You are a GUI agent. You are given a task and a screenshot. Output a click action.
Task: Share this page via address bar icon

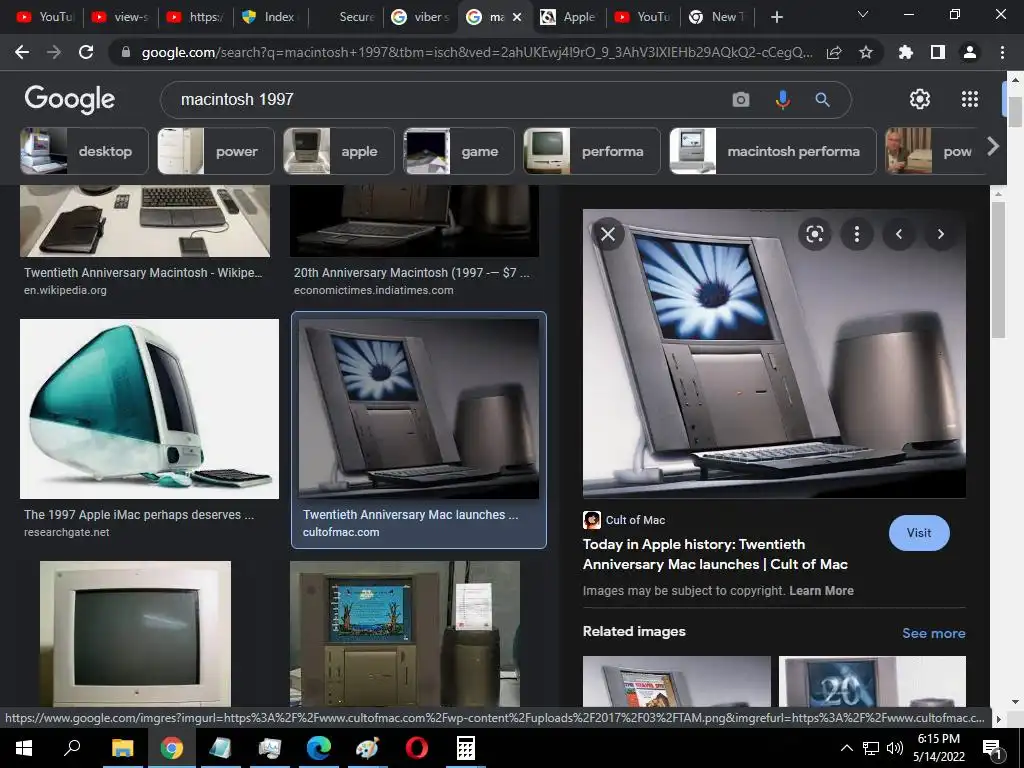point(834,52)
